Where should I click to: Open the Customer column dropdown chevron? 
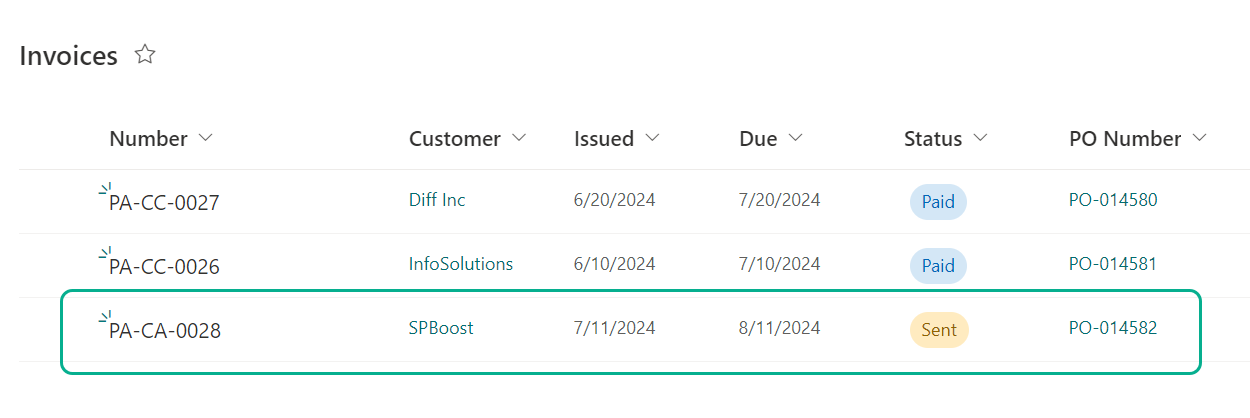[519, 138]
